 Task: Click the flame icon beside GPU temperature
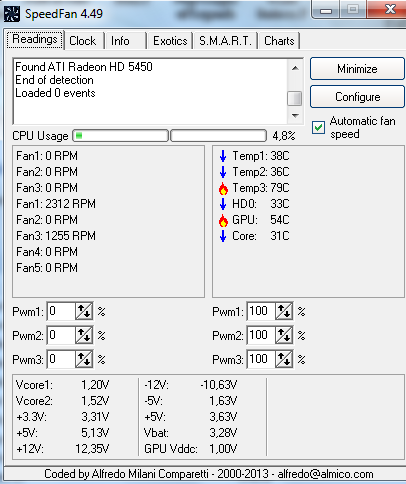coord(223,220)
